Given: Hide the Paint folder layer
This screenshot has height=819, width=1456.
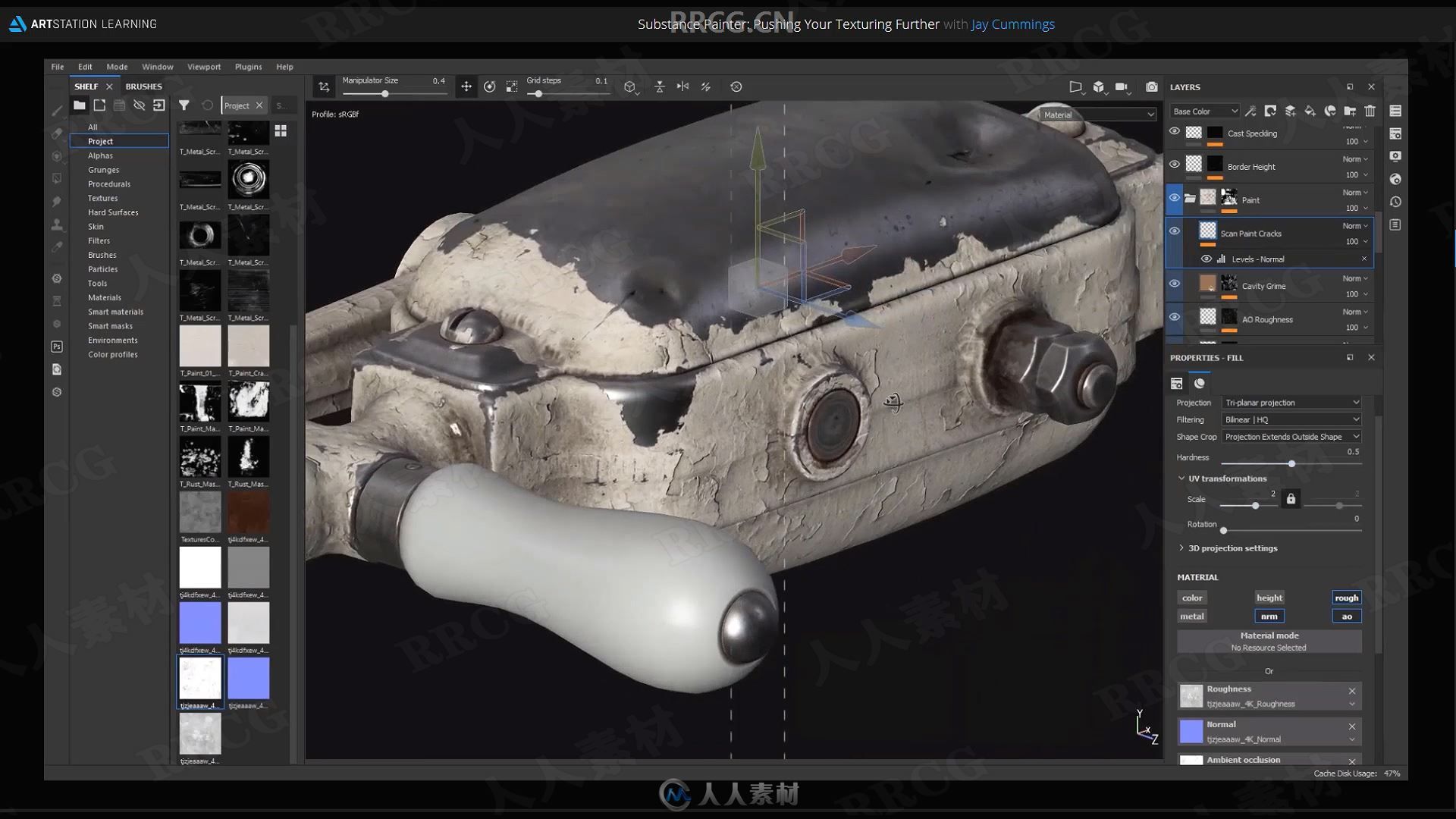Looking at the screenshot, I should [x=1174, y=198].
